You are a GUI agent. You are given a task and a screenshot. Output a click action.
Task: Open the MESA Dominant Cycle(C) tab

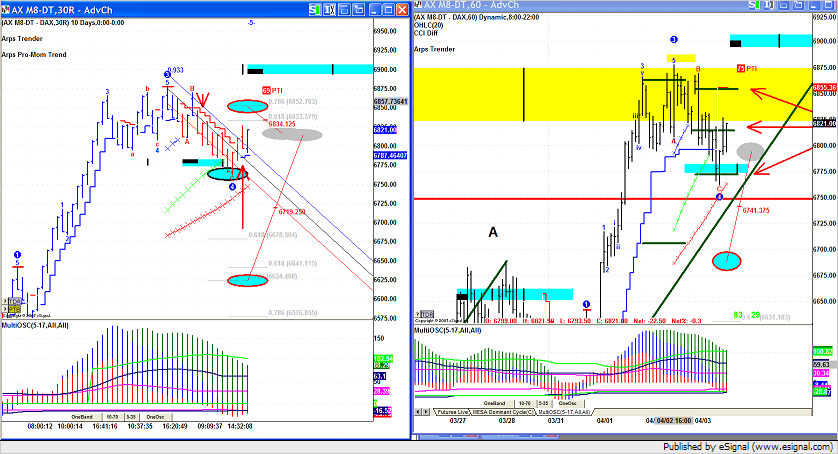tap(508, 412)
